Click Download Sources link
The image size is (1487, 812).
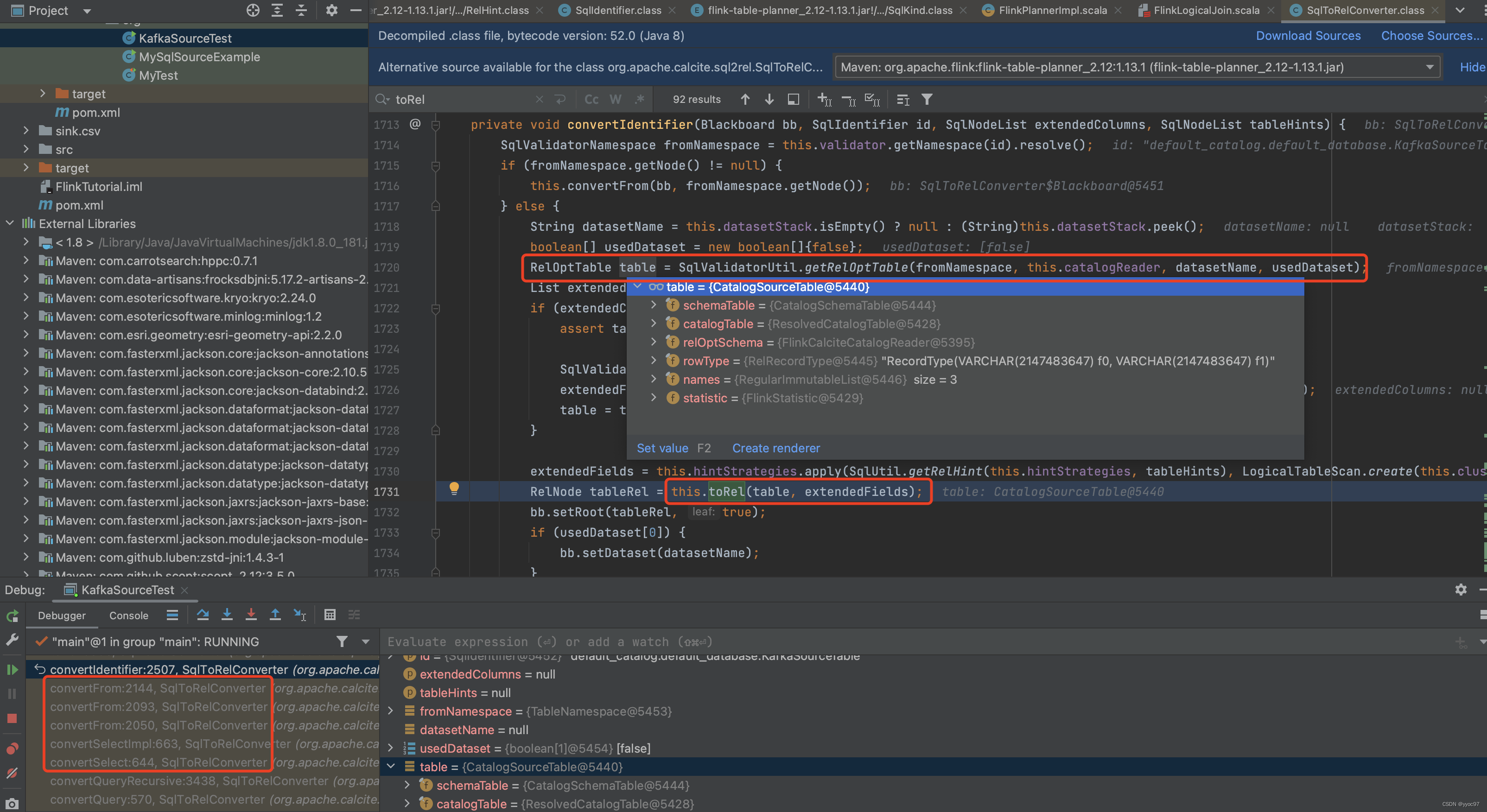[1308, 36]
